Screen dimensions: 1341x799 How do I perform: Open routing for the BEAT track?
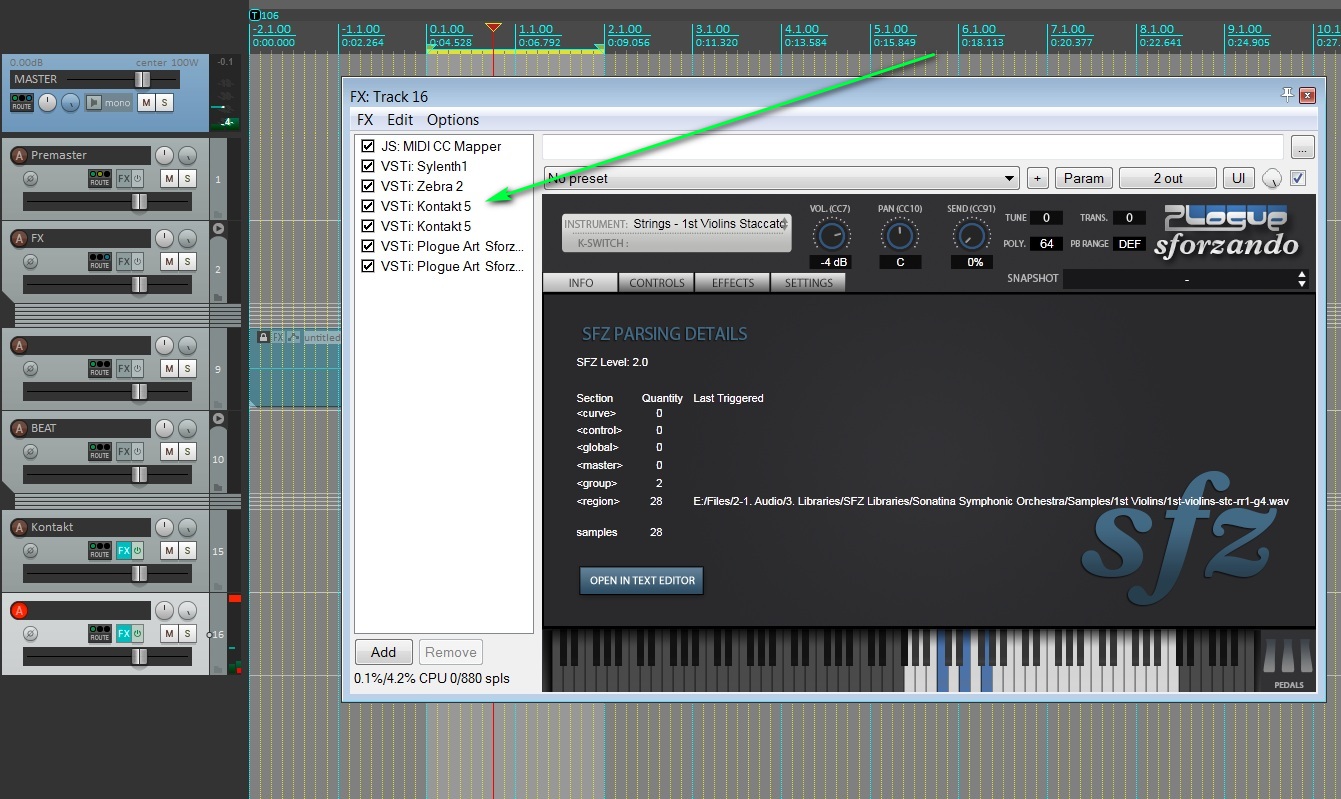click(99, 452)
